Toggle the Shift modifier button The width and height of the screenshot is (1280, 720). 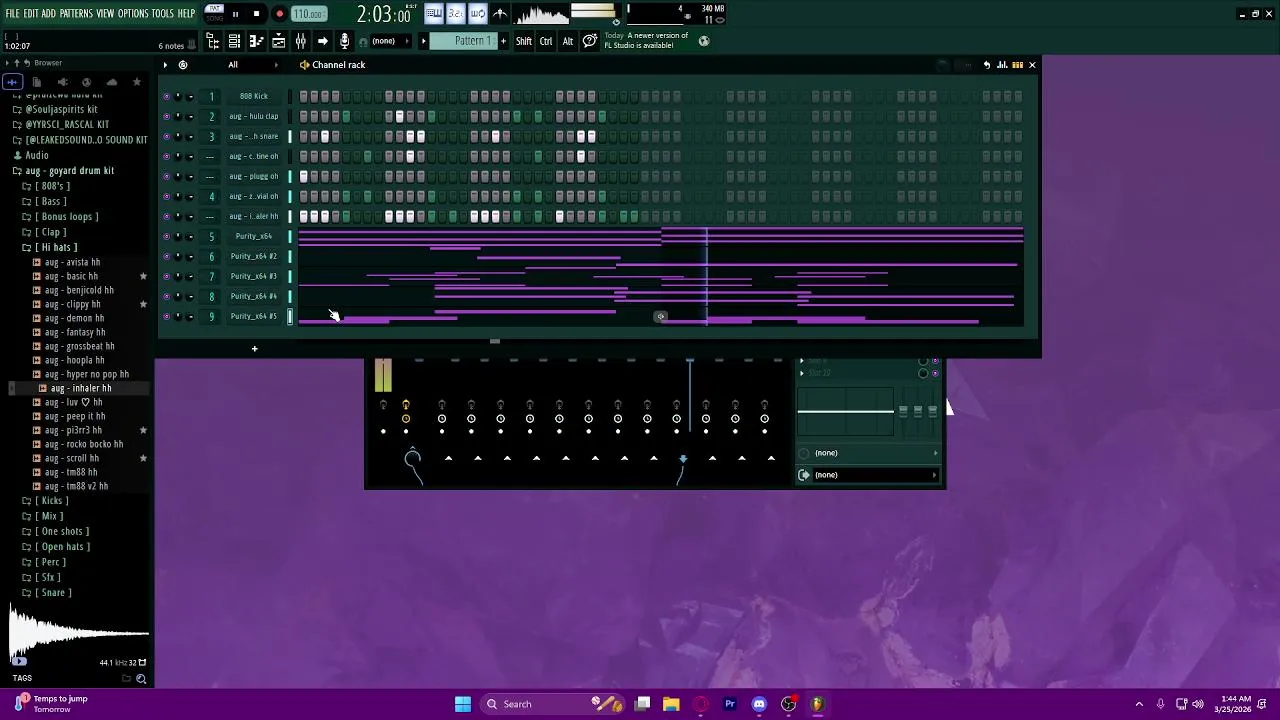[x=524, y=41]
